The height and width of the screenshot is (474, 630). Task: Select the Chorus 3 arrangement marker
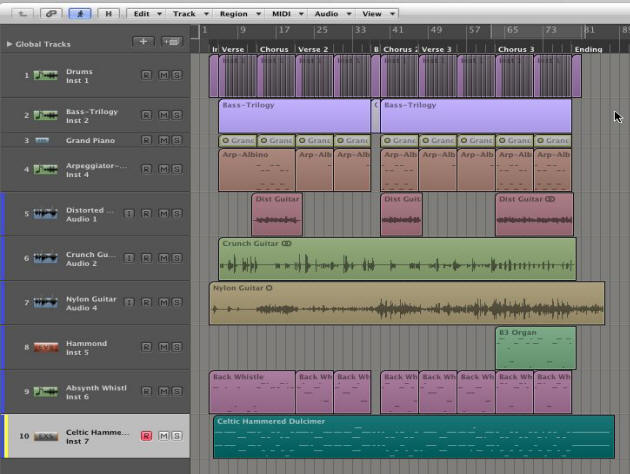516,49
